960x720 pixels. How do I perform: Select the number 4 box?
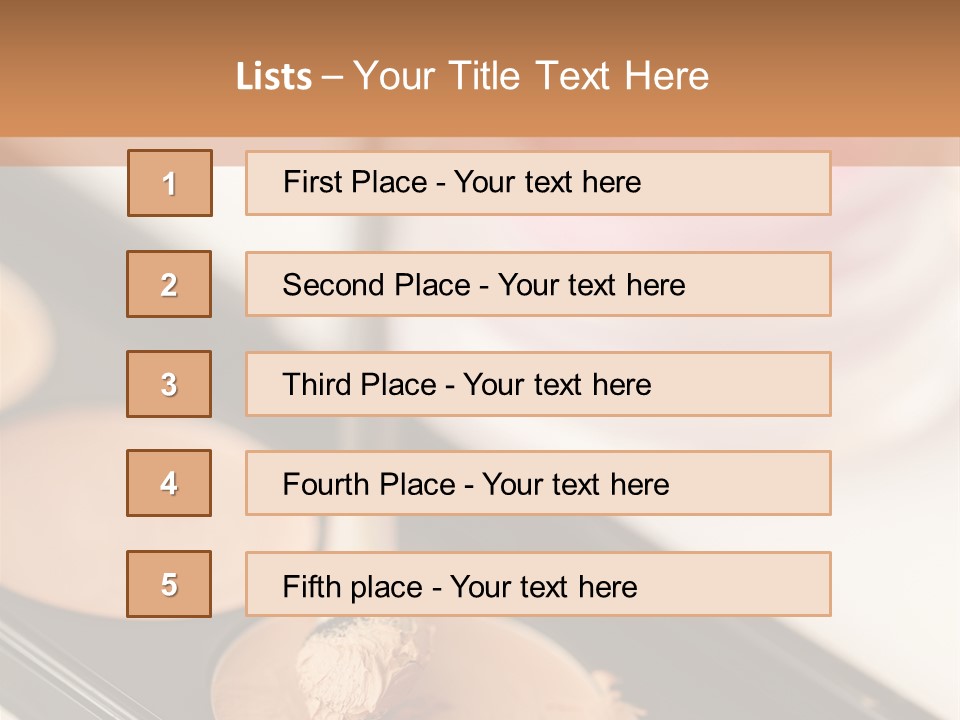[169, 483]
